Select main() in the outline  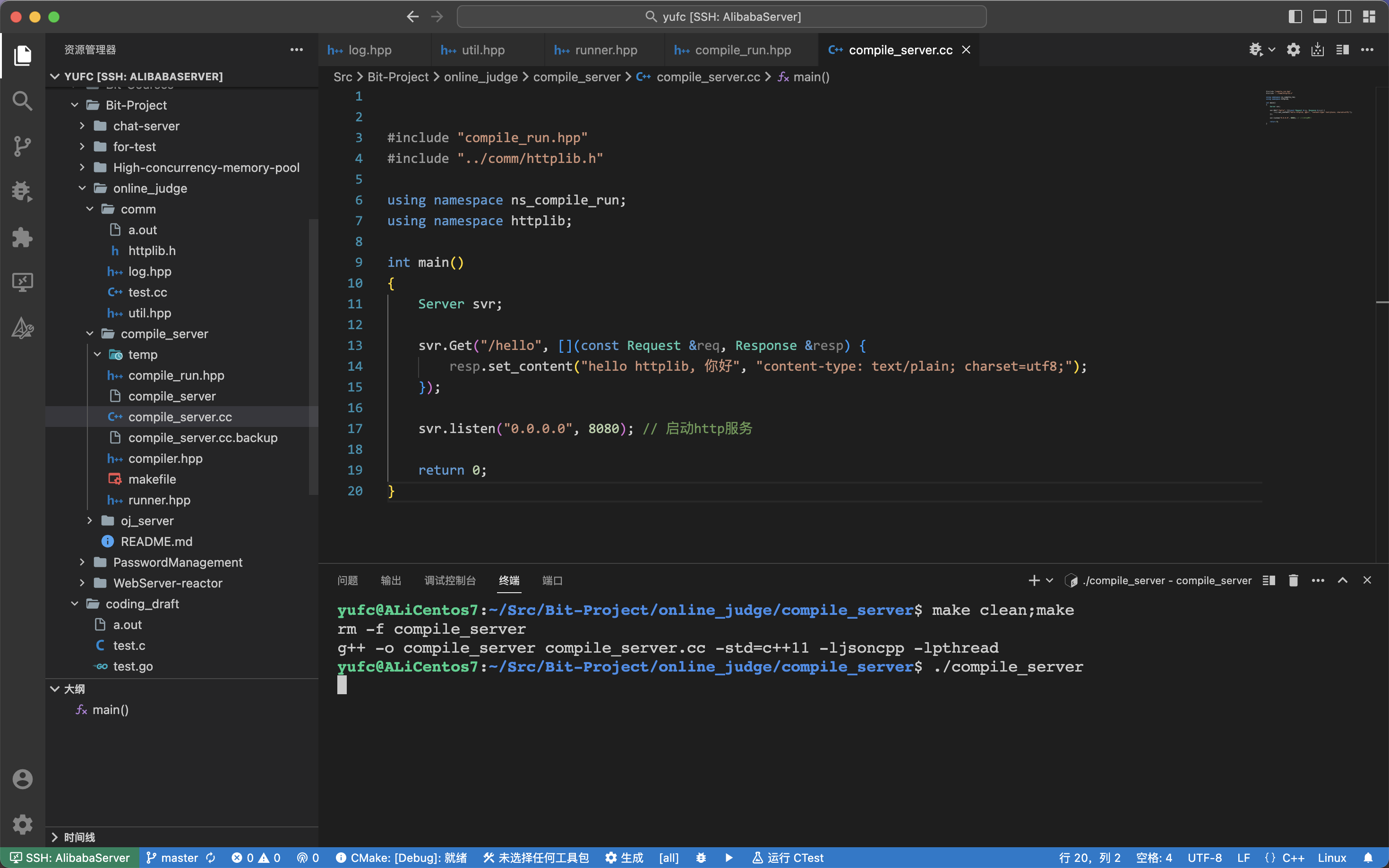click(110, 709)
